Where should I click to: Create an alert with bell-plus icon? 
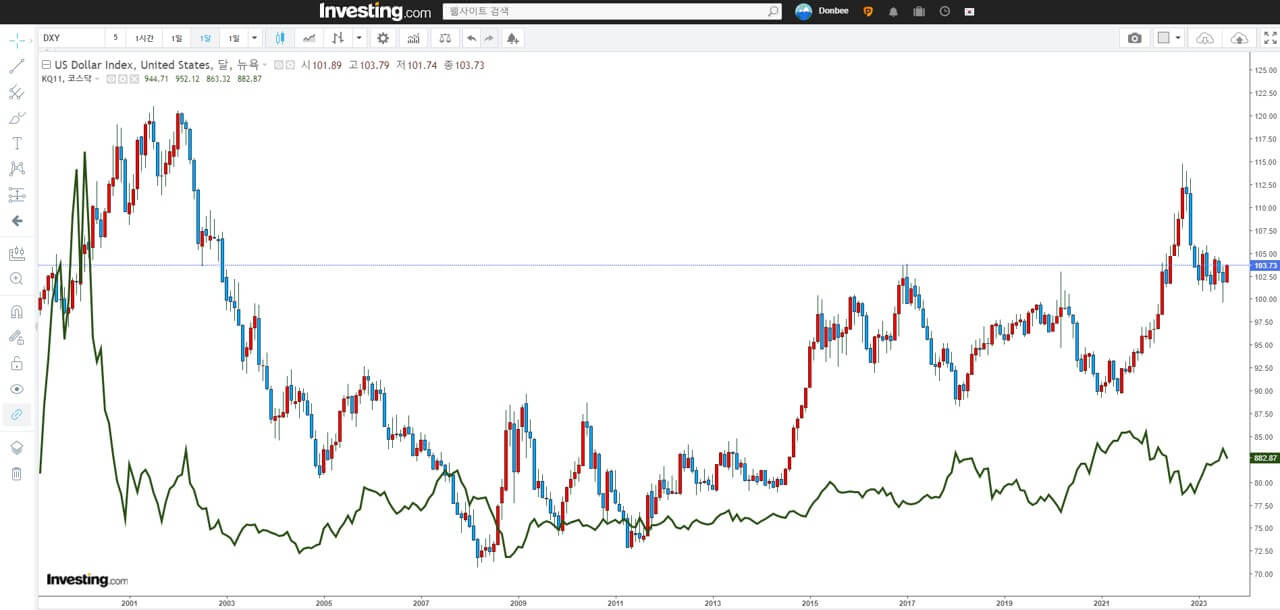pyautogui.click(x=512, y=38)
